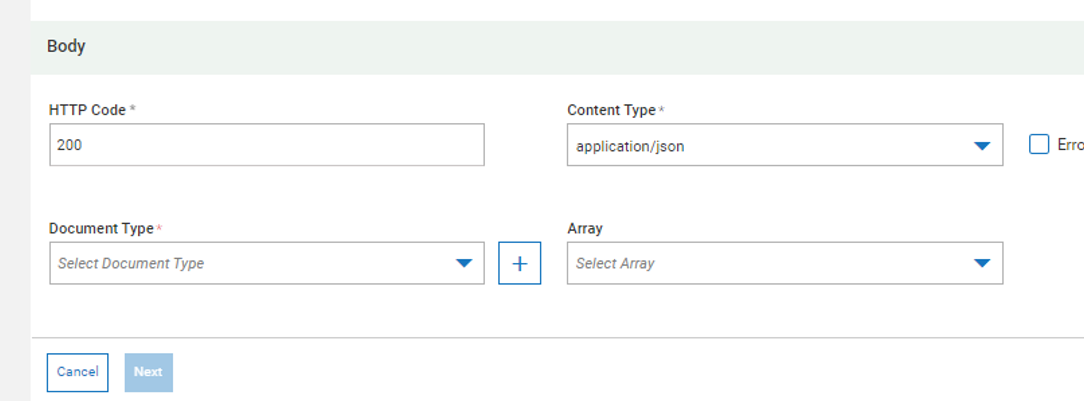1084x401 pixels.
Task: Click the Document Type dropdown arrow
Action: [463, 264]
